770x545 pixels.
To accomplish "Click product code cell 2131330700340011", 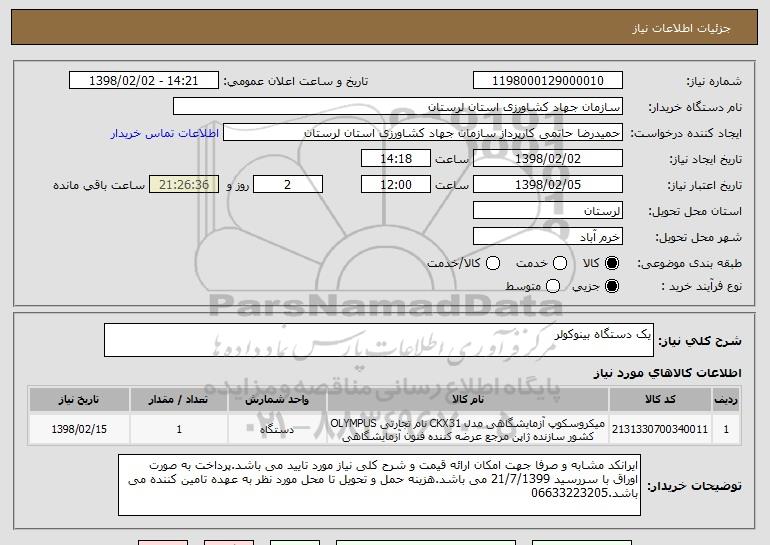I will [660, 429].
